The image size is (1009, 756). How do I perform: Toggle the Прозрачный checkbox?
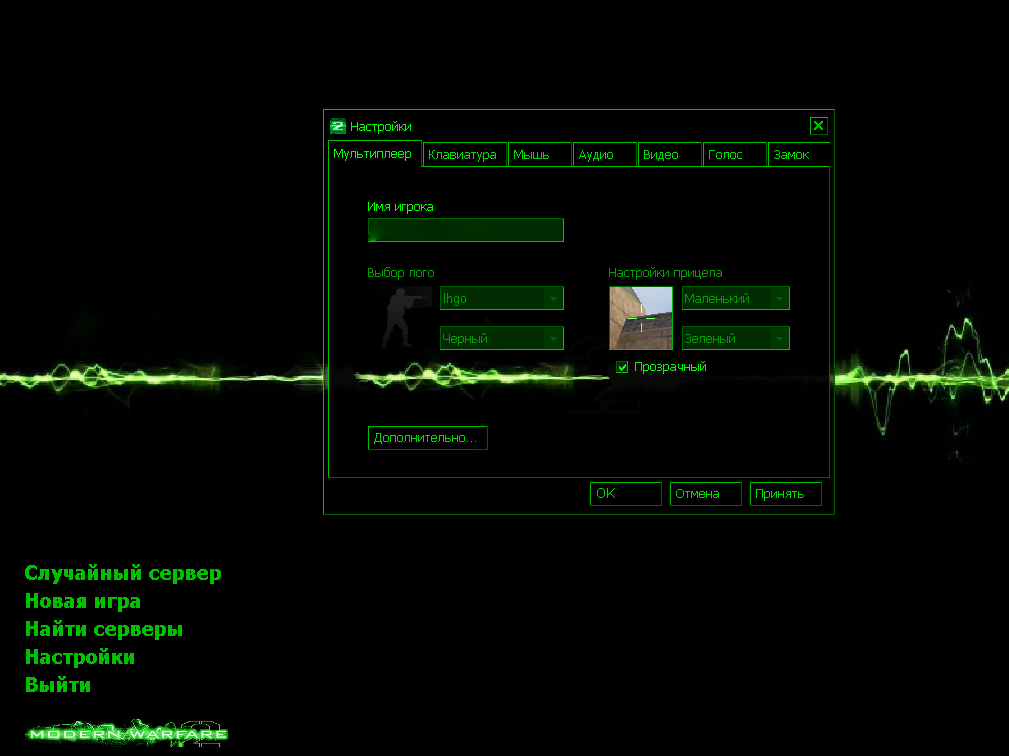[622, 367]
